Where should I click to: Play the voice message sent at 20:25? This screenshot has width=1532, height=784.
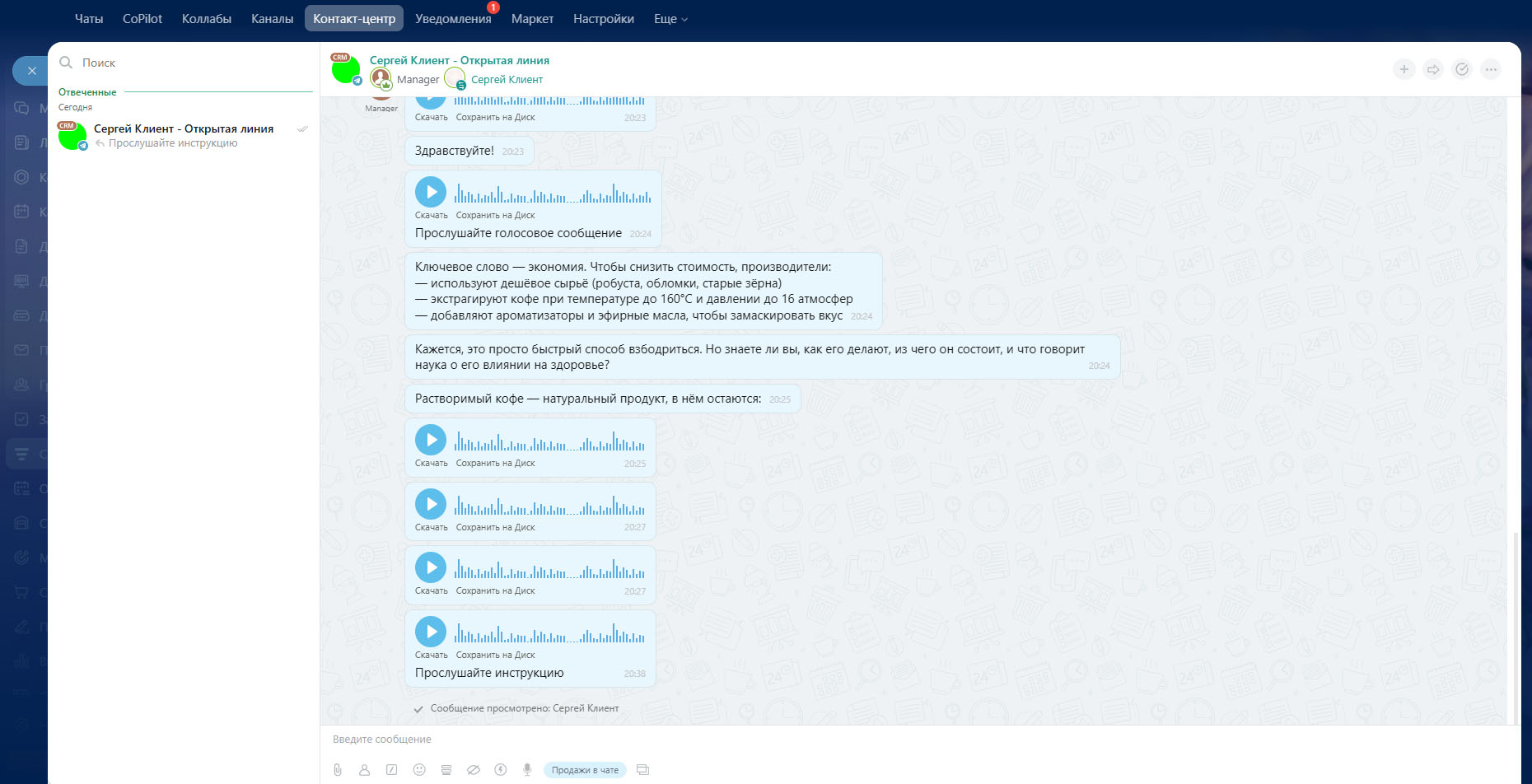(x=431, y=440)
